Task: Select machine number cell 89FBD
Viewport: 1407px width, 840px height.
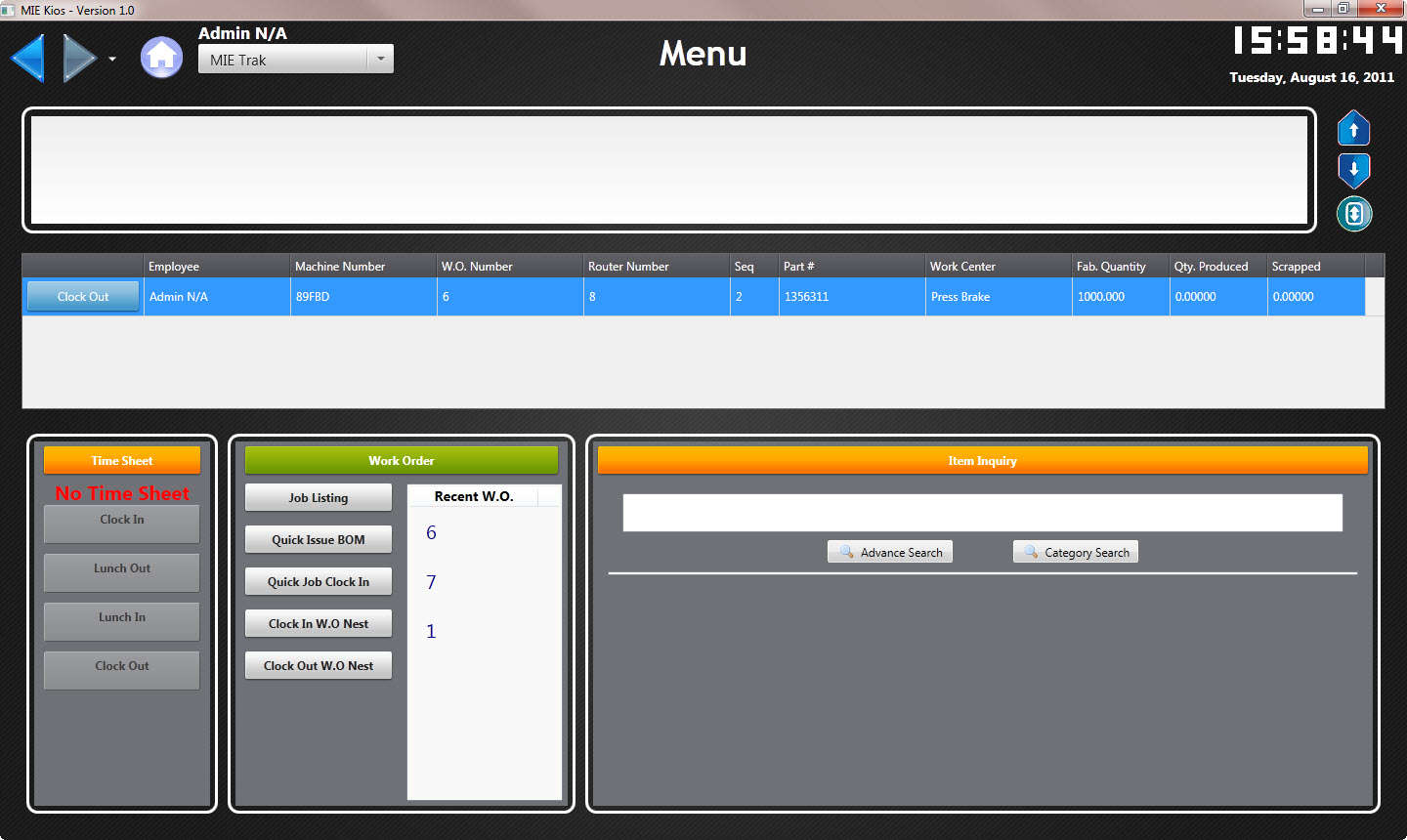Action: [363, 297]
